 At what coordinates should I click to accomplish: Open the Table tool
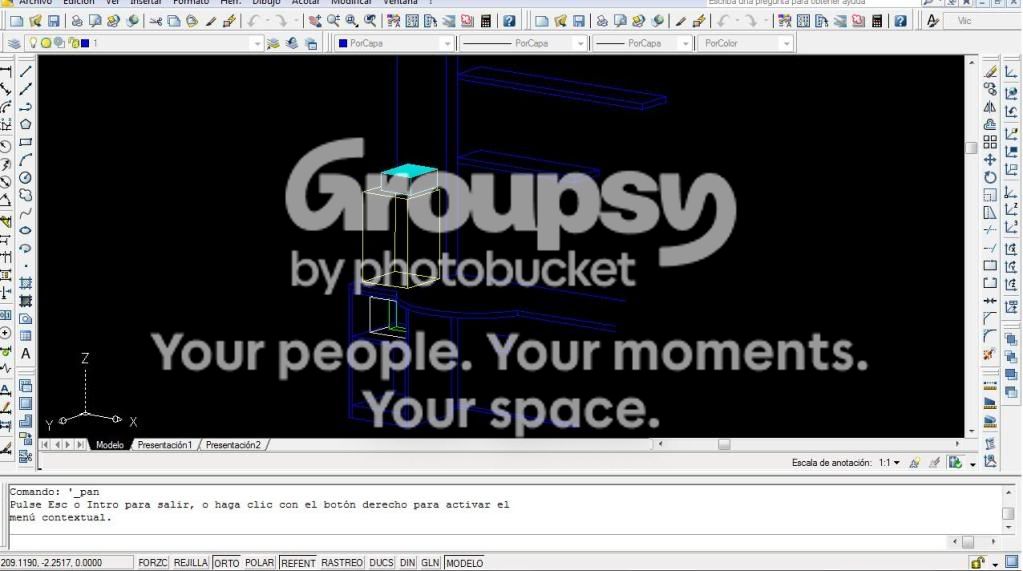[x=25, y=336]
